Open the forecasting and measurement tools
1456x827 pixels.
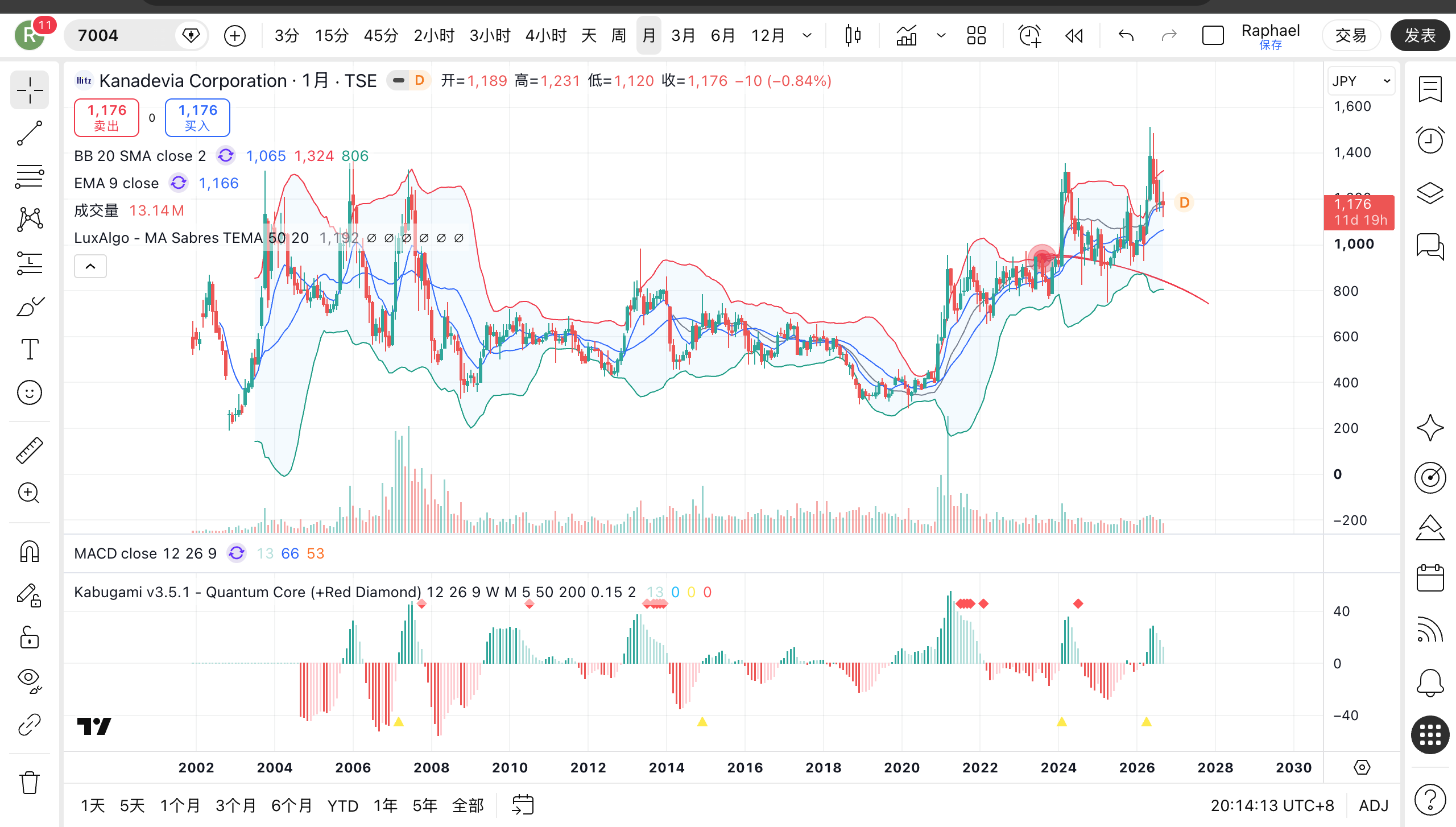30,263
